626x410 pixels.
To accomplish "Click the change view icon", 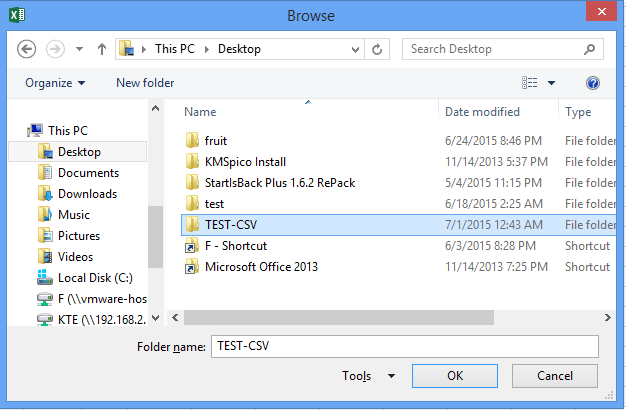I will (x=530, y=83).
